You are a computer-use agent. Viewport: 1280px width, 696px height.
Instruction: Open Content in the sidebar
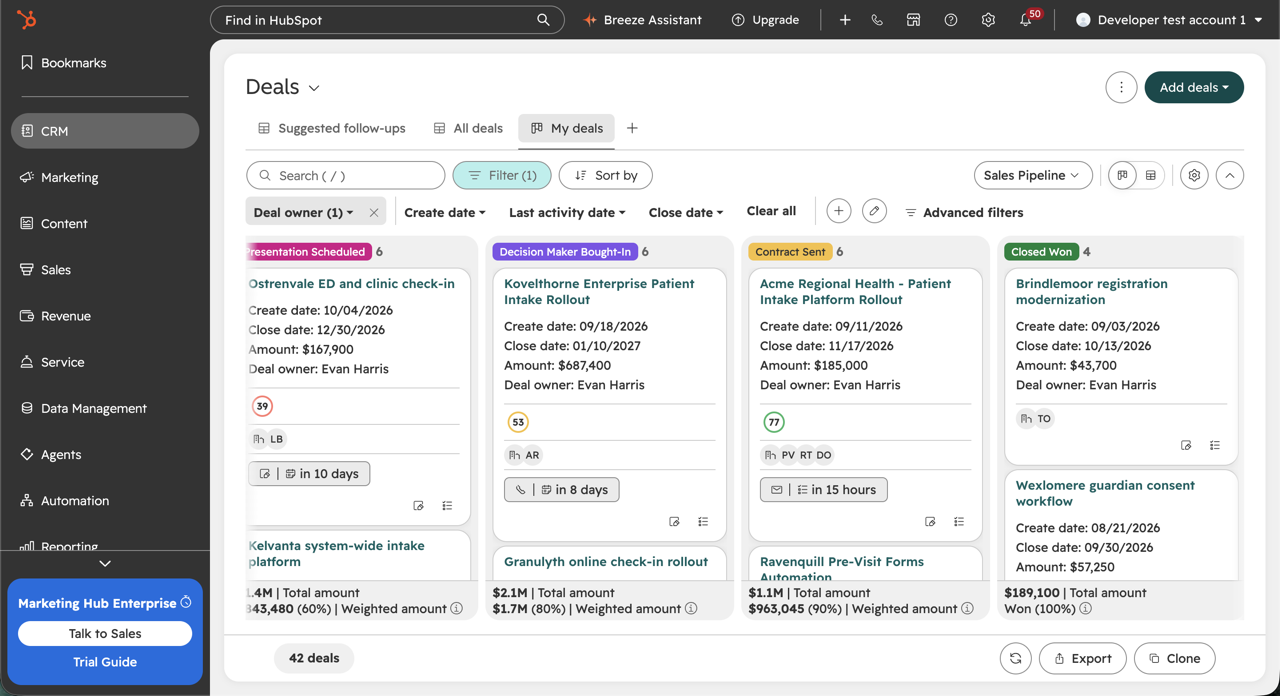coord(105,223)
